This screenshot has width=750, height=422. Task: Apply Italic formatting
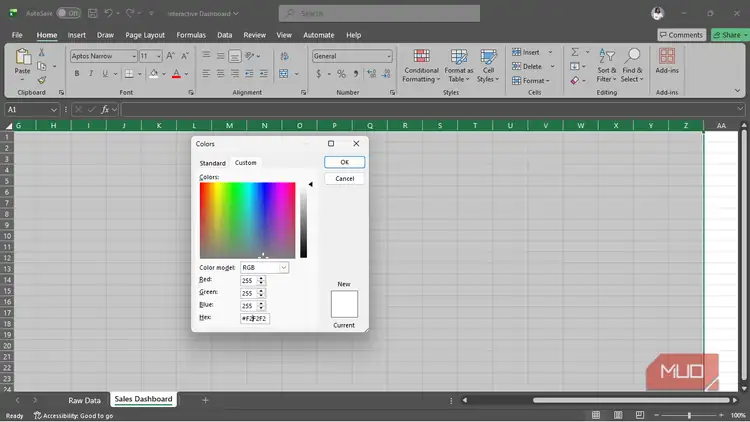pos(91,74)
